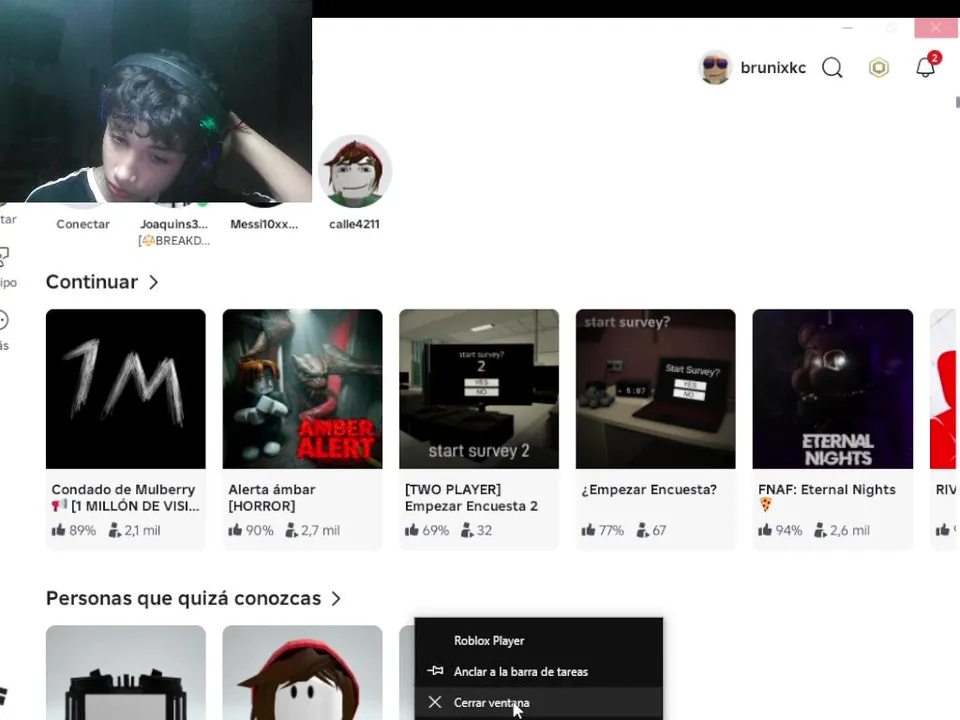The image size is (960, 720).
Task: Click the 77% like rating
Action: (x=603, y=530)
